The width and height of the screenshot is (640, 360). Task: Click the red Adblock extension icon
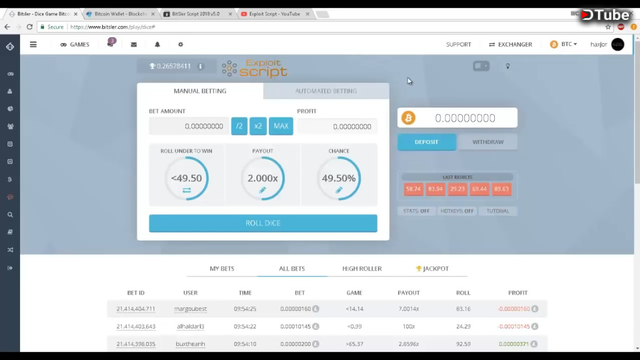621,27
